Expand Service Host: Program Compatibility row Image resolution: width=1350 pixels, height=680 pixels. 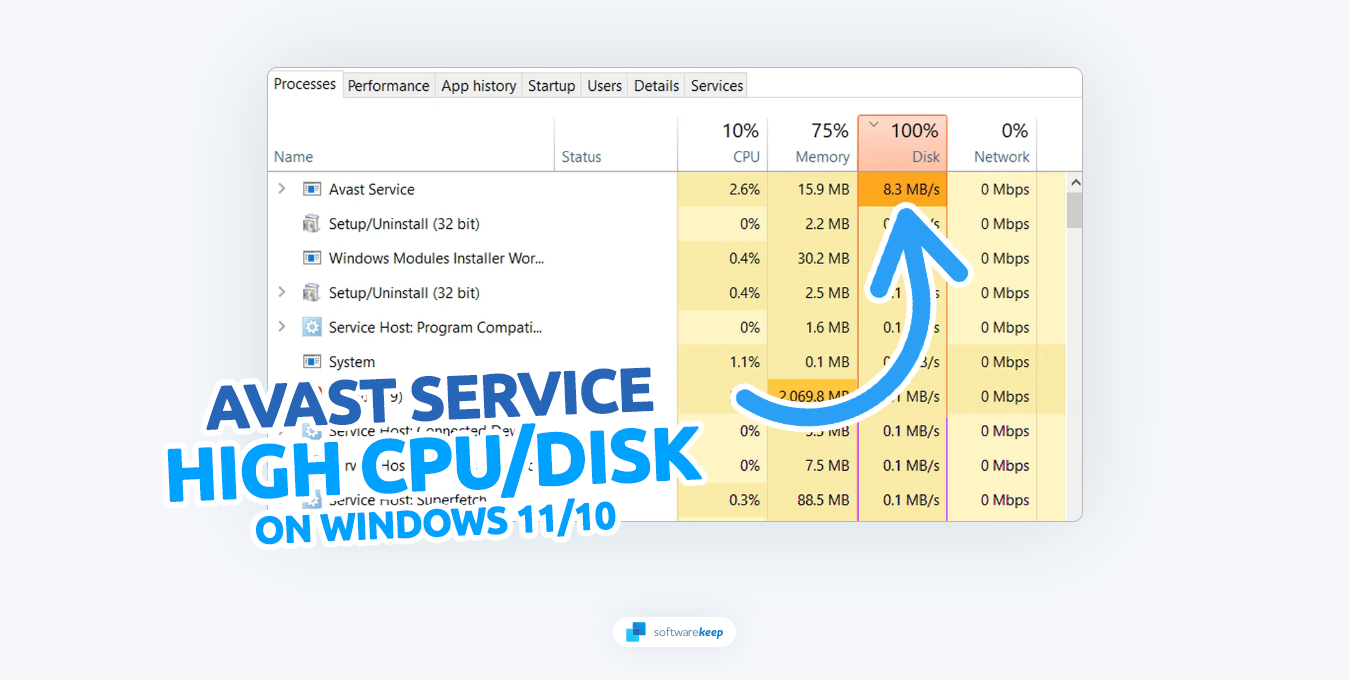point(282,327)
